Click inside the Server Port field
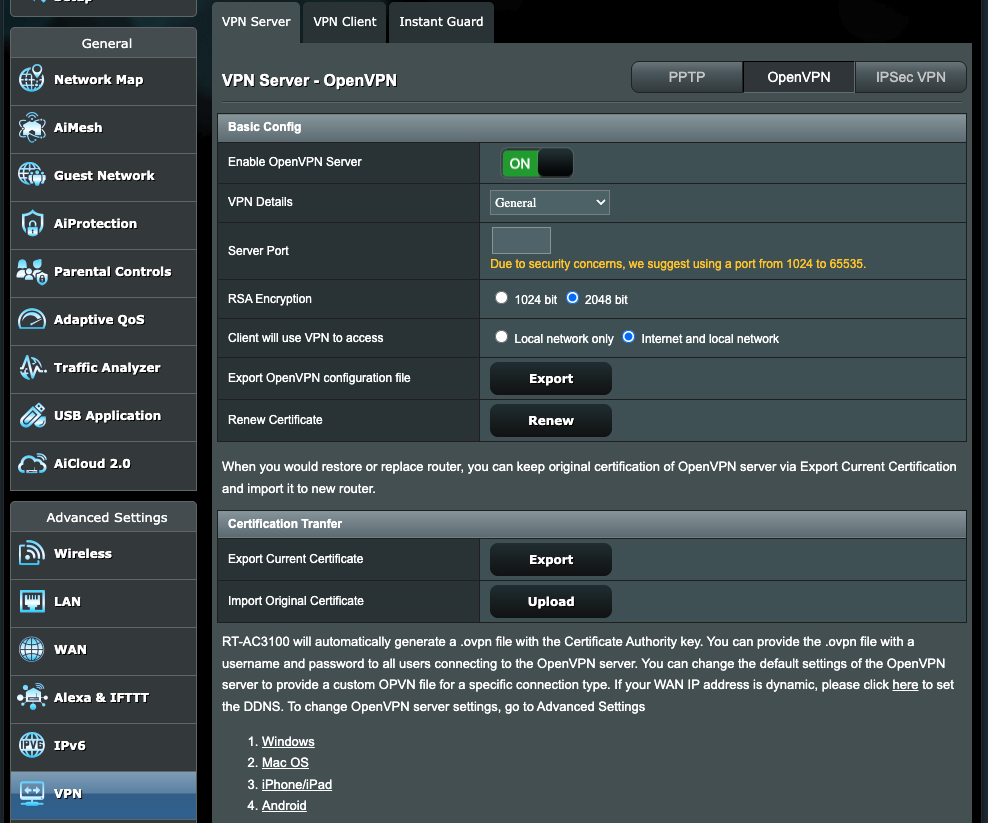 (520, 240)
